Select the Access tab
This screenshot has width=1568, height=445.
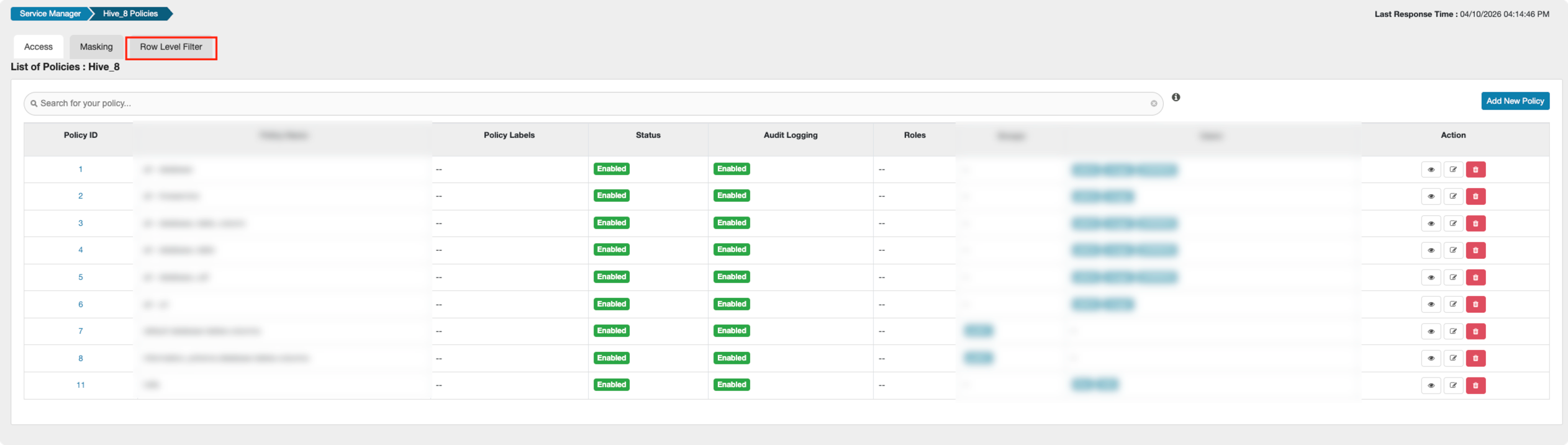[39, 47]
